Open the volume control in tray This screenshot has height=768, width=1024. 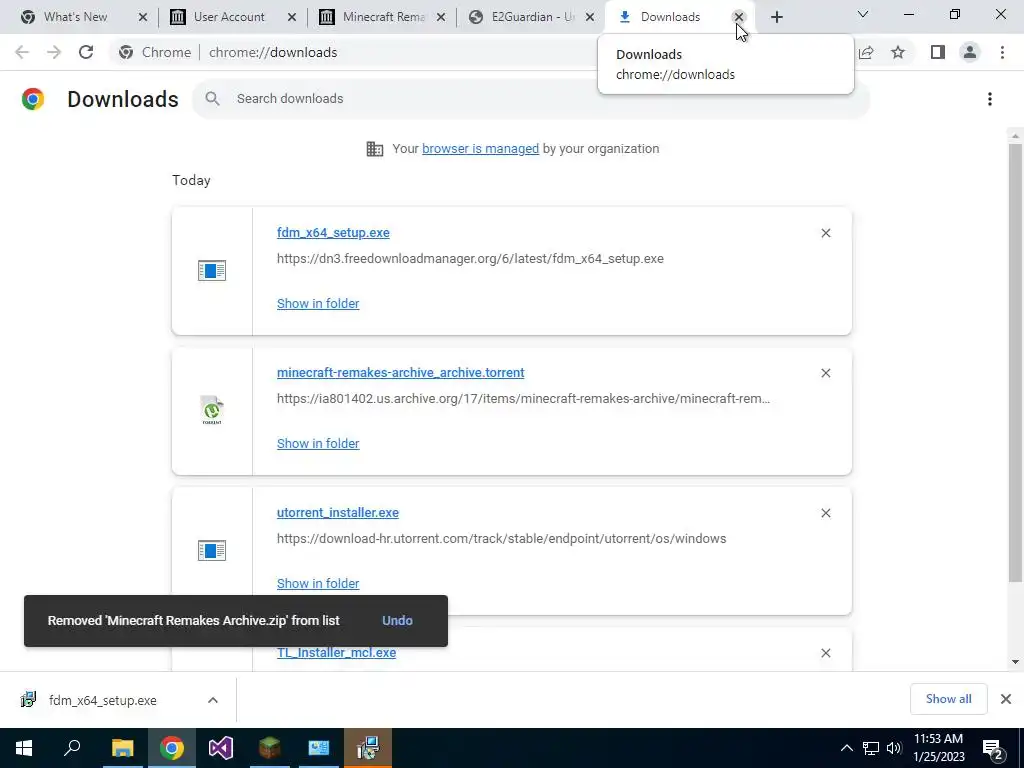click(x=894, y=748)
